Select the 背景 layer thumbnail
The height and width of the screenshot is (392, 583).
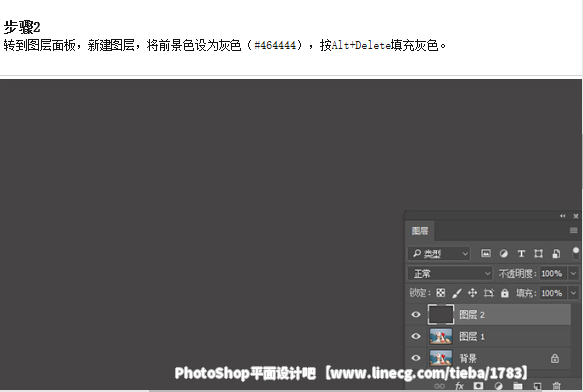pyautogui.click(x=441, y=358)
